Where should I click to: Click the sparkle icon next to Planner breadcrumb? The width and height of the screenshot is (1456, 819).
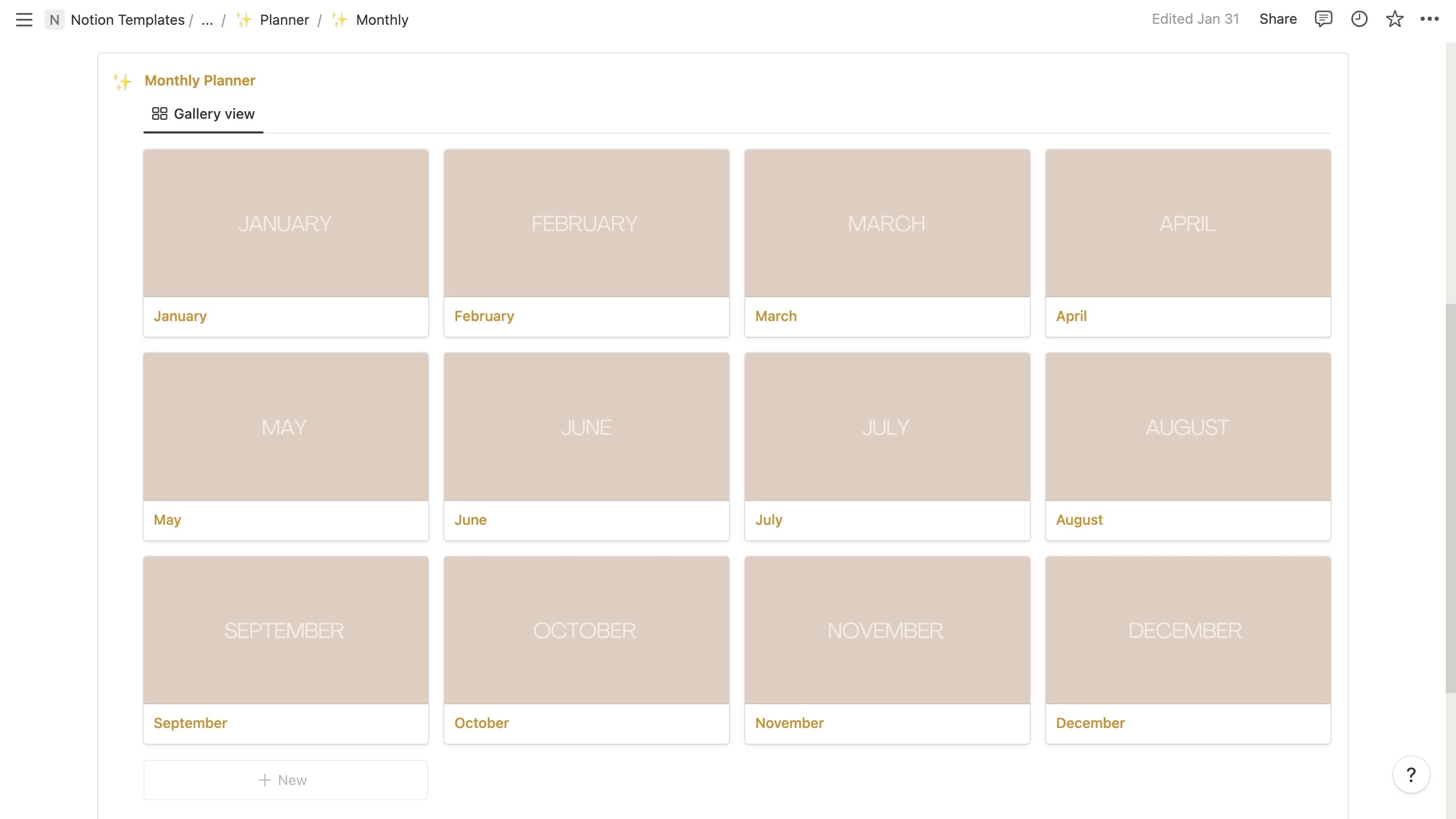pyautogui.click(x=243, y=19)
